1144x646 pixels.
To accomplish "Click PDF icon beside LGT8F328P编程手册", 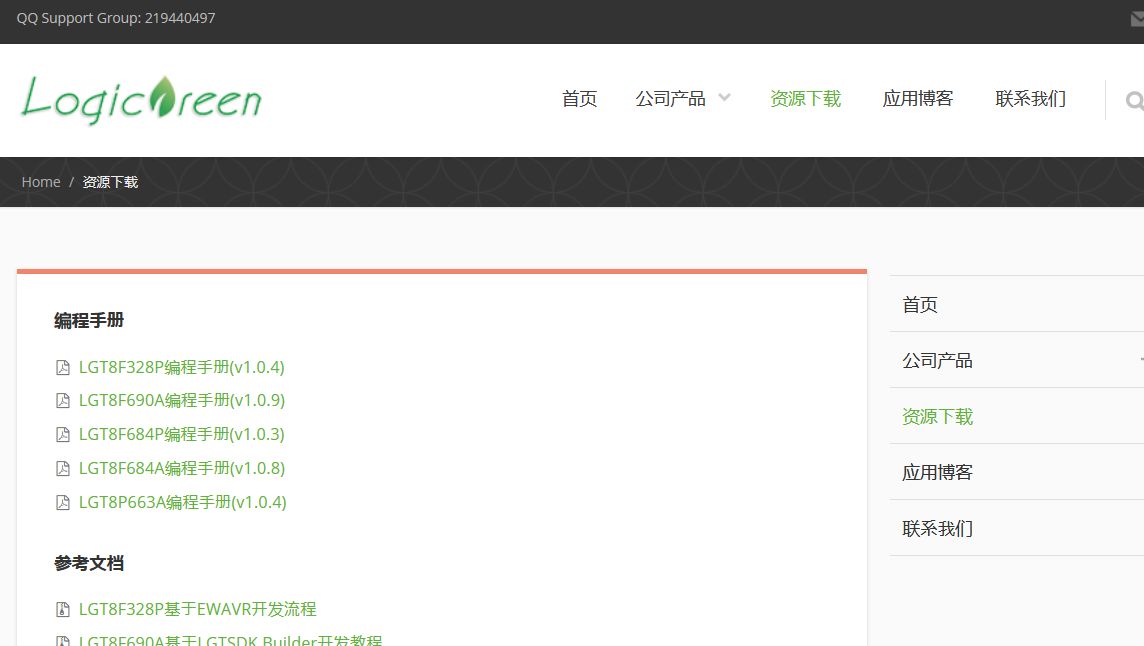I will tap(63, 367).
